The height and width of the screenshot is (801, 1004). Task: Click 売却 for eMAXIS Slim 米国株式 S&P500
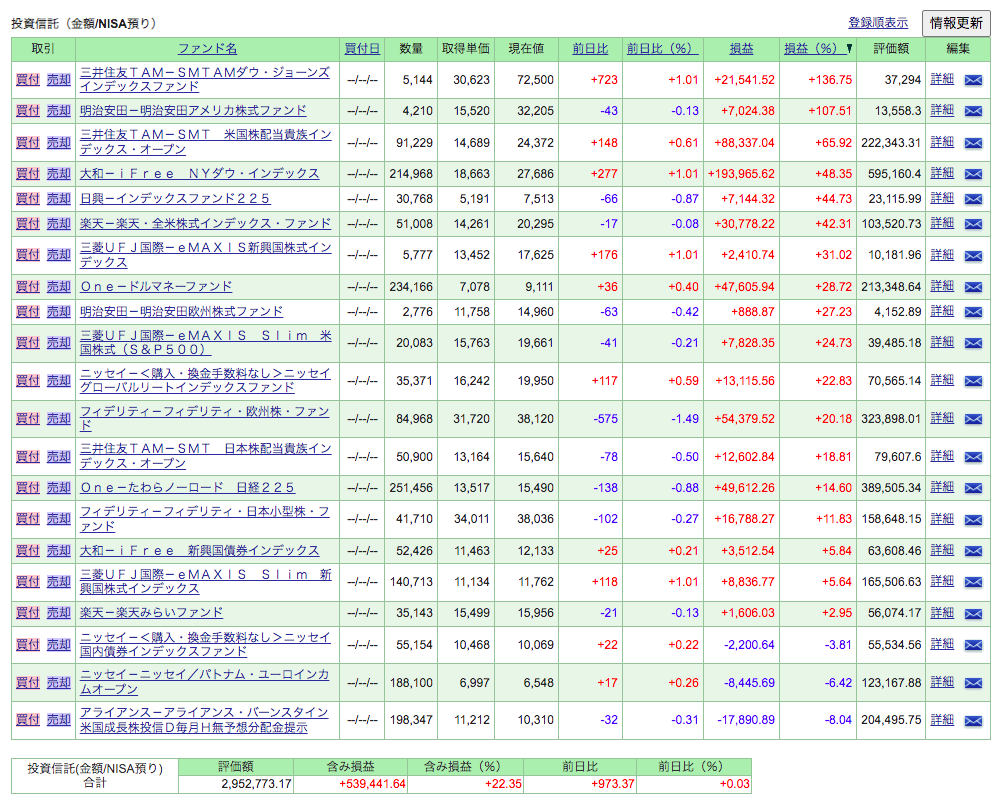pos(58,343)
